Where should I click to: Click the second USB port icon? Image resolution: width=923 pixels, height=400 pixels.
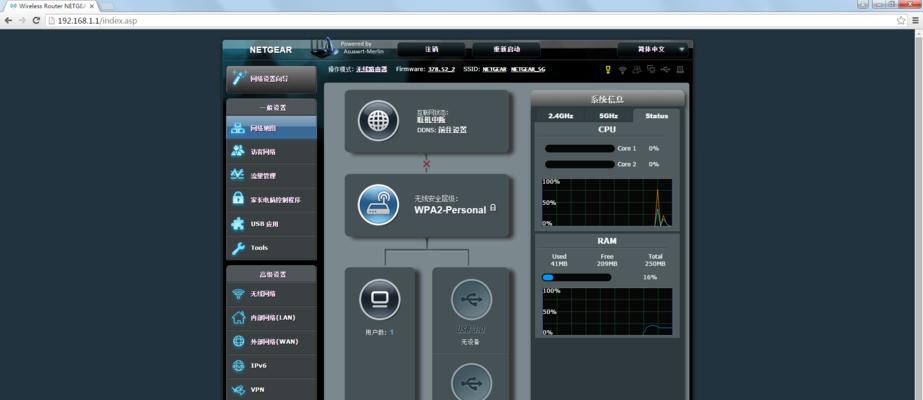click(471, 382)
